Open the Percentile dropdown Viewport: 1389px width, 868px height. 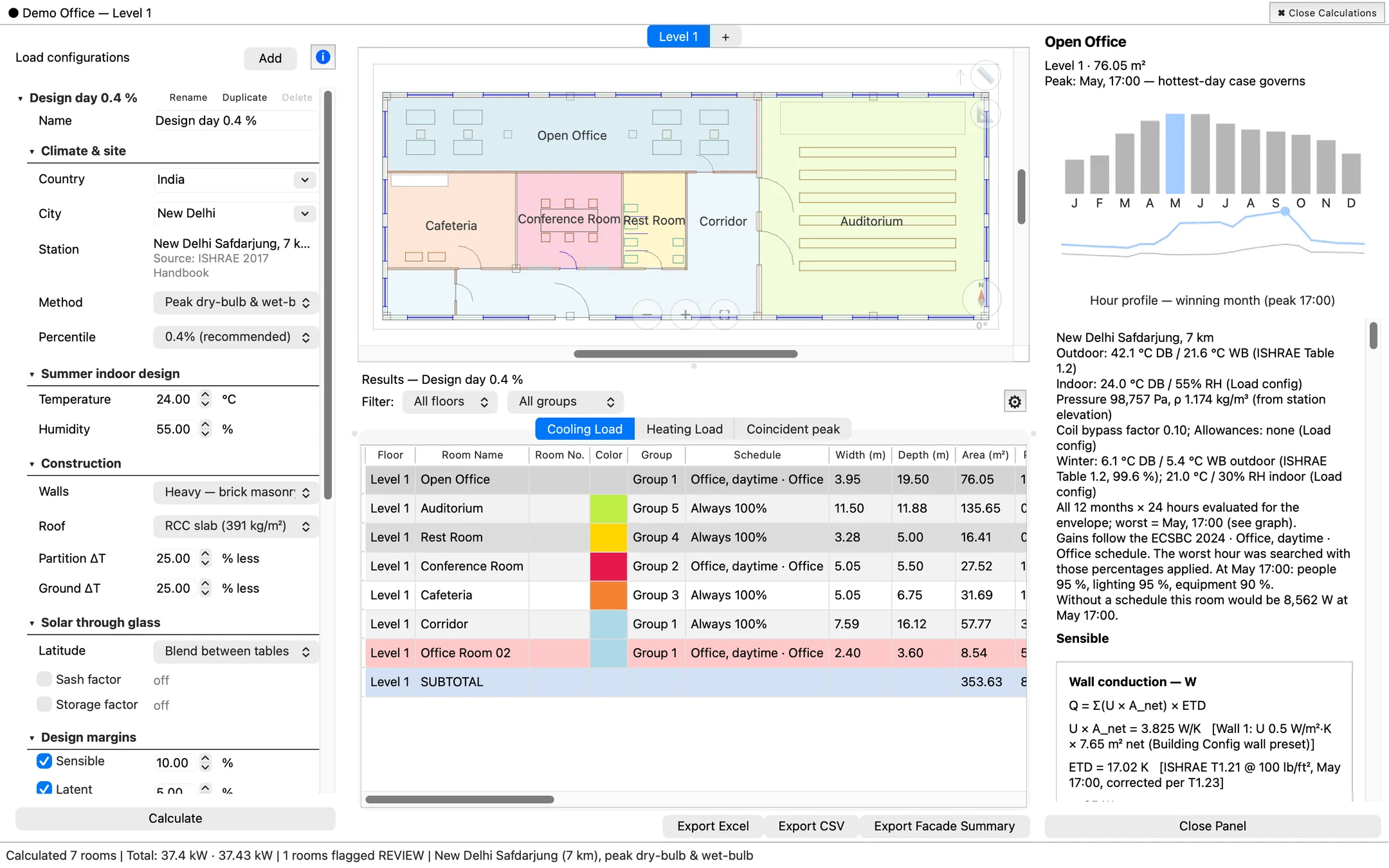pyautogui.click(x=235, y=337)
